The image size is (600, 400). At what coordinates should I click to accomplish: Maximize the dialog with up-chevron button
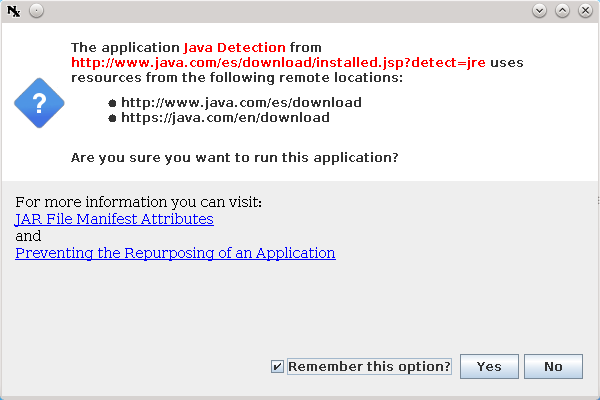tap(562, 11)
